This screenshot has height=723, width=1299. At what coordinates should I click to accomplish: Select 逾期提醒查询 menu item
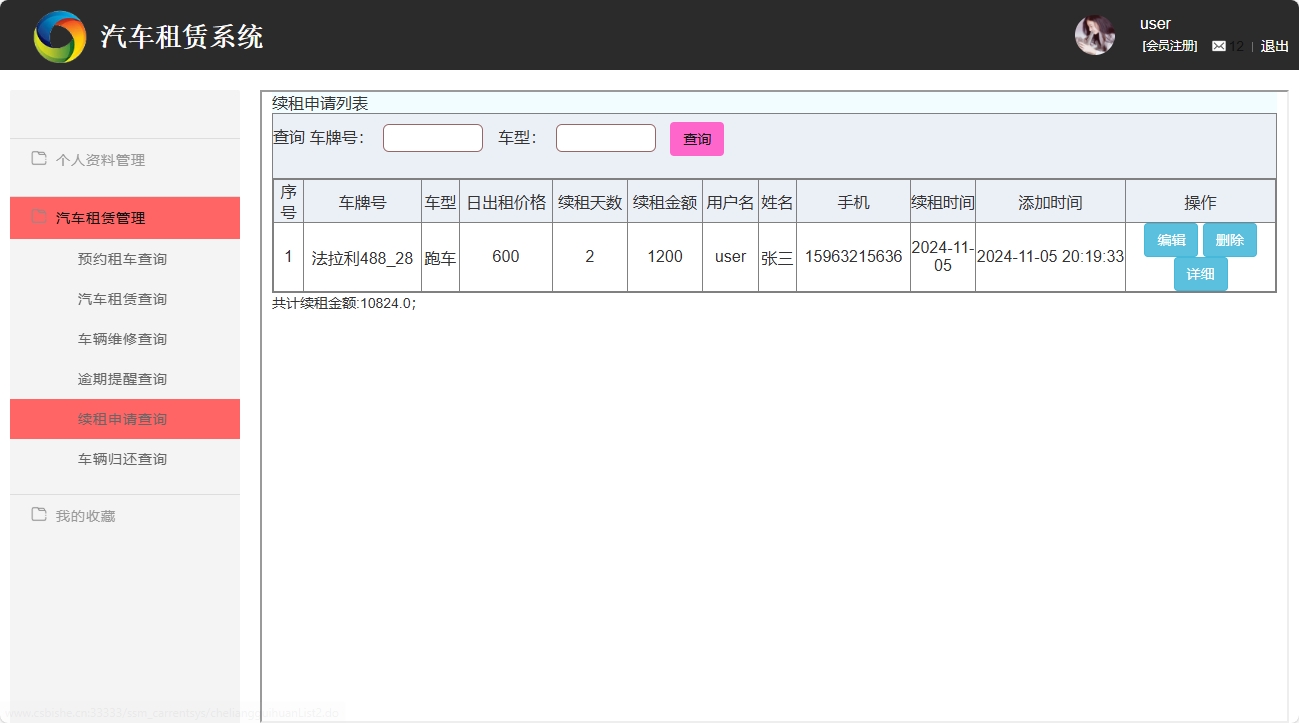[122, 379]
